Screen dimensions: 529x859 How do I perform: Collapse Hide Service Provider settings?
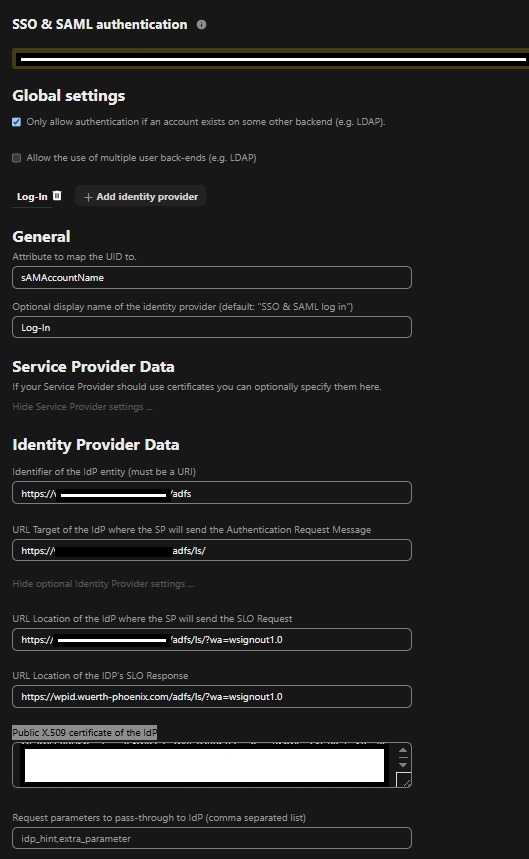(x=82, y=406)
